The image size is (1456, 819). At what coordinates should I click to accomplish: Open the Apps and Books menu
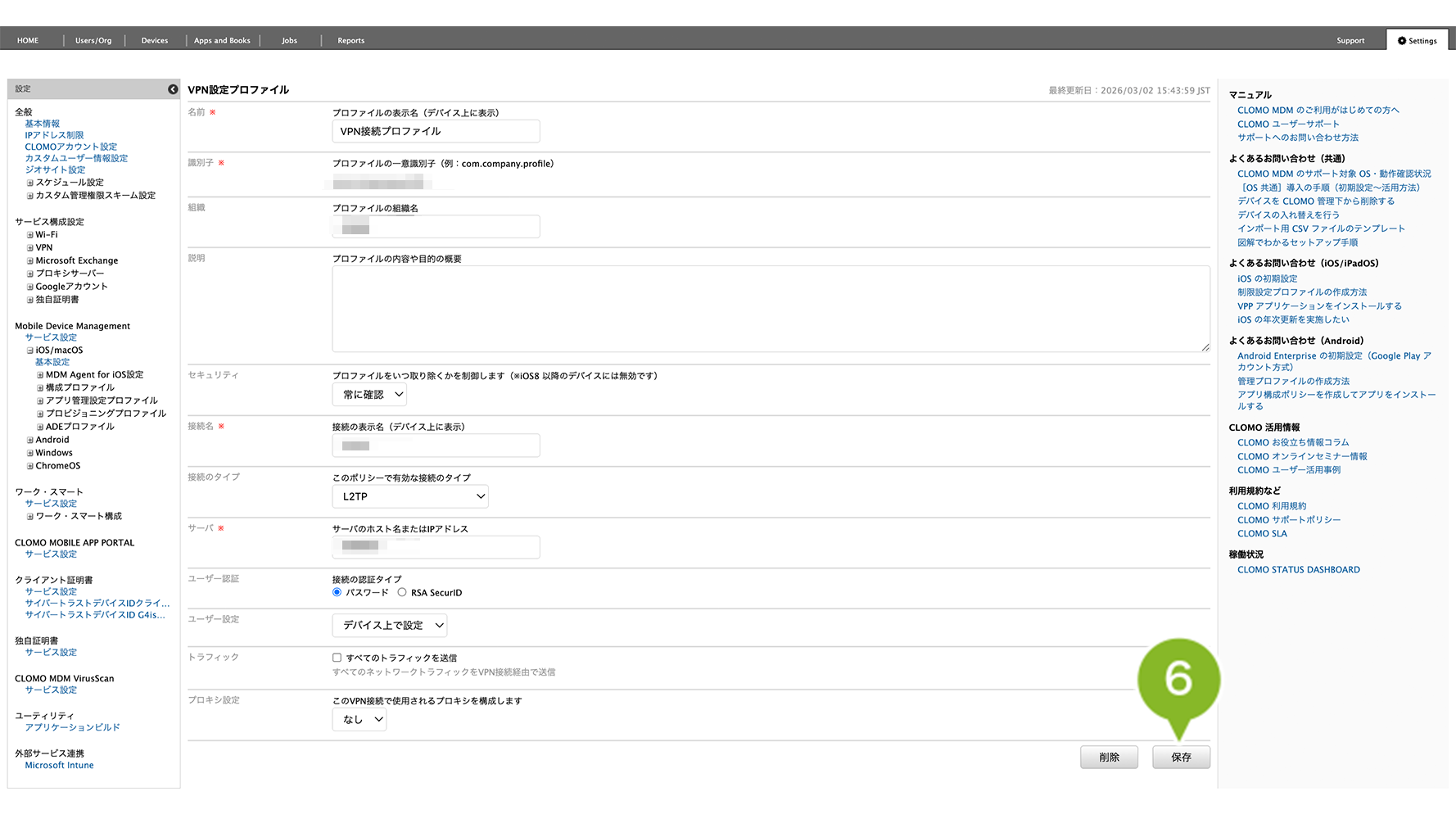pos(222,41)
